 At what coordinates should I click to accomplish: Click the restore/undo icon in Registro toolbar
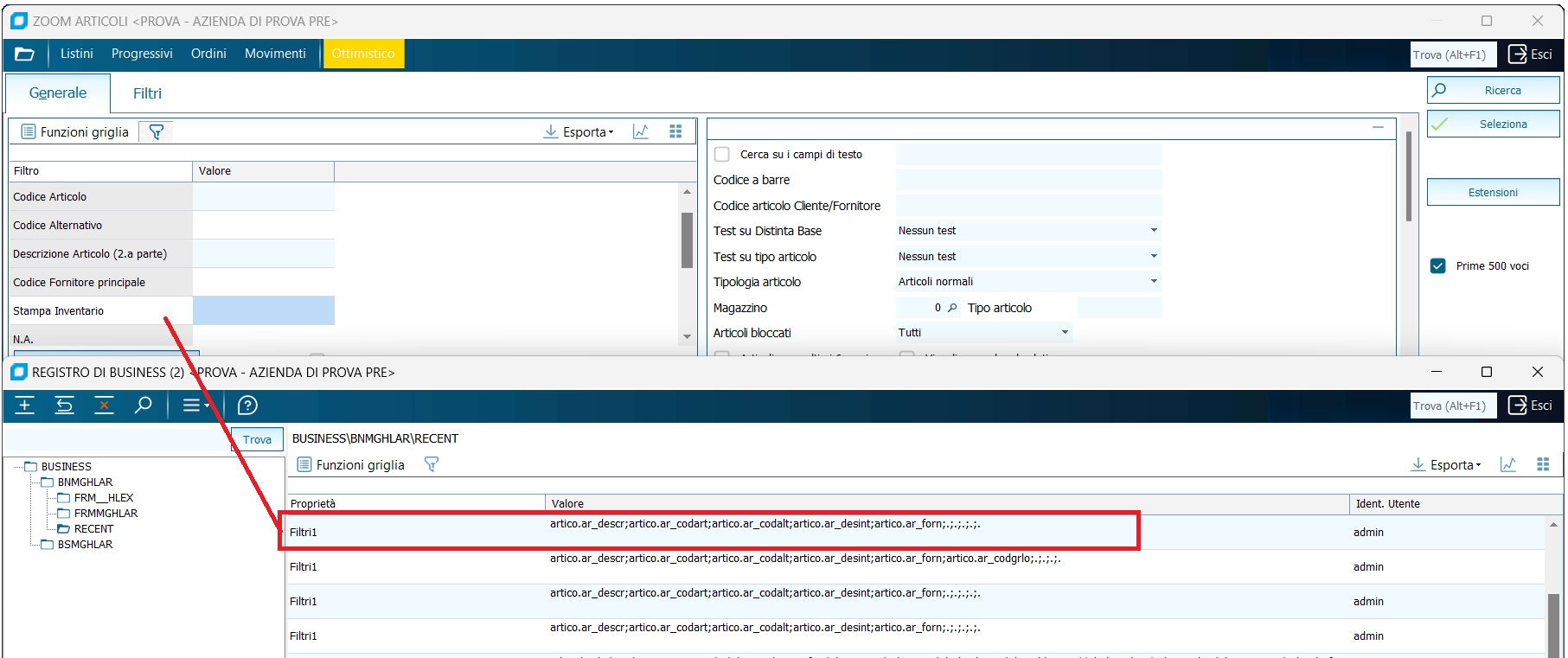[x=65, y=406]
